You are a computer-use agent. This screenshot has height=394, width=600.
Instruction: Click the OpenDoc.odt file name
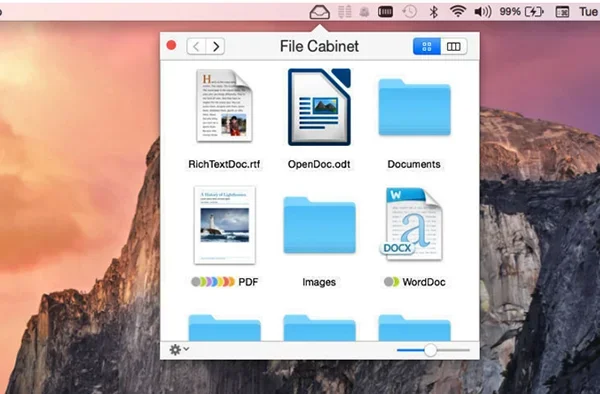point(319,164)
